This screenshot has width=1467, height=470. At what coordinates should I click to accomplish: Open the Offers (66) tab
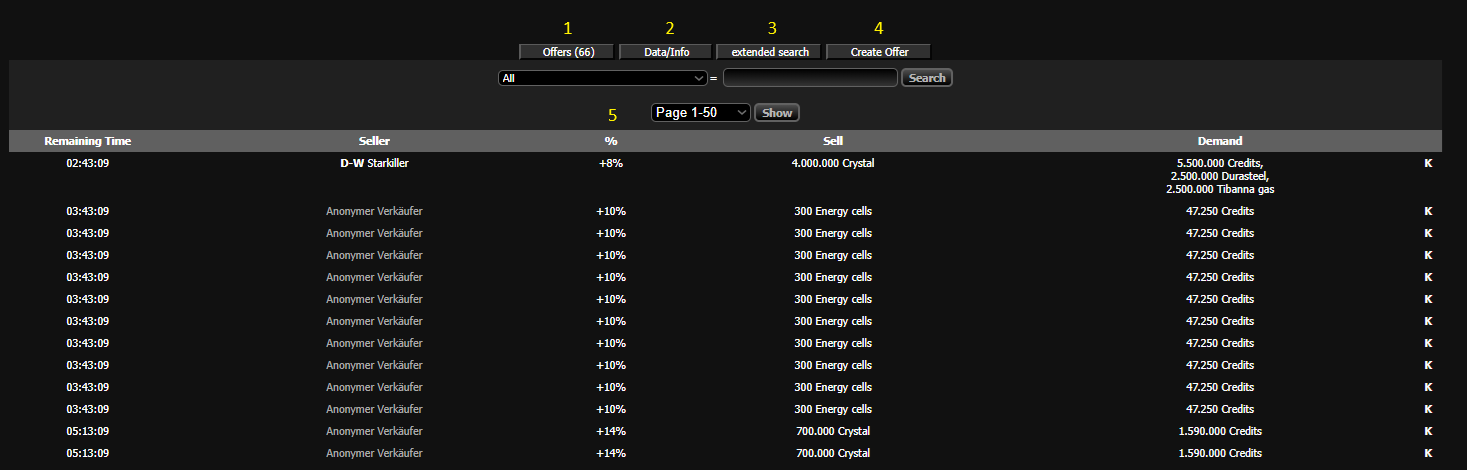tap(567, 52)
